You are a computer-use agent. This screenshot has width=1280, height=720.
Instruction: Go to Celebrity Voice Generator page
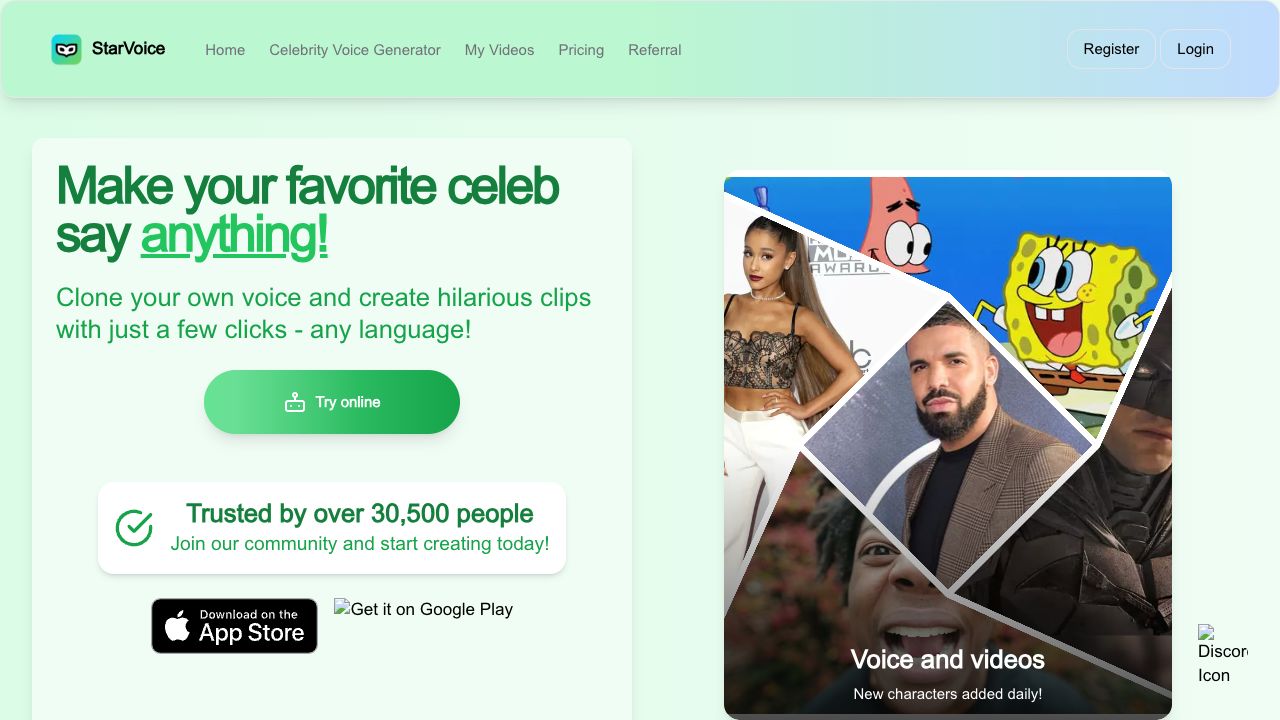click(355, 50)
